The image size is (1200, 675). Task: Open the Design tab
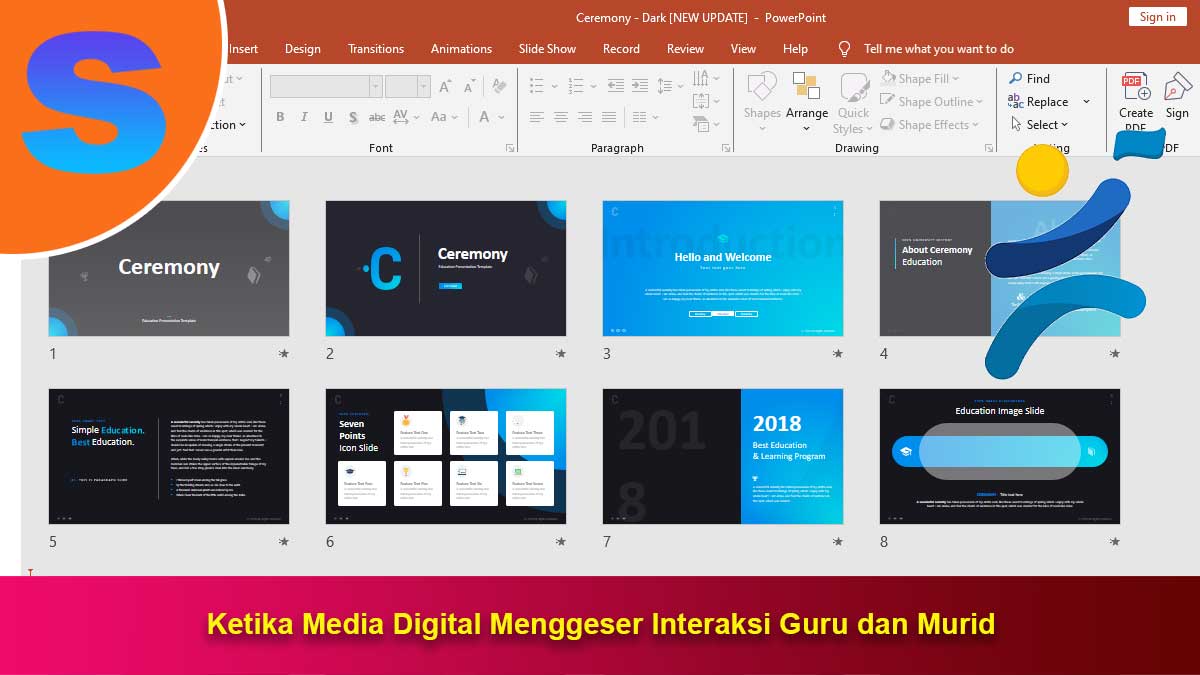tap(303, 48)
